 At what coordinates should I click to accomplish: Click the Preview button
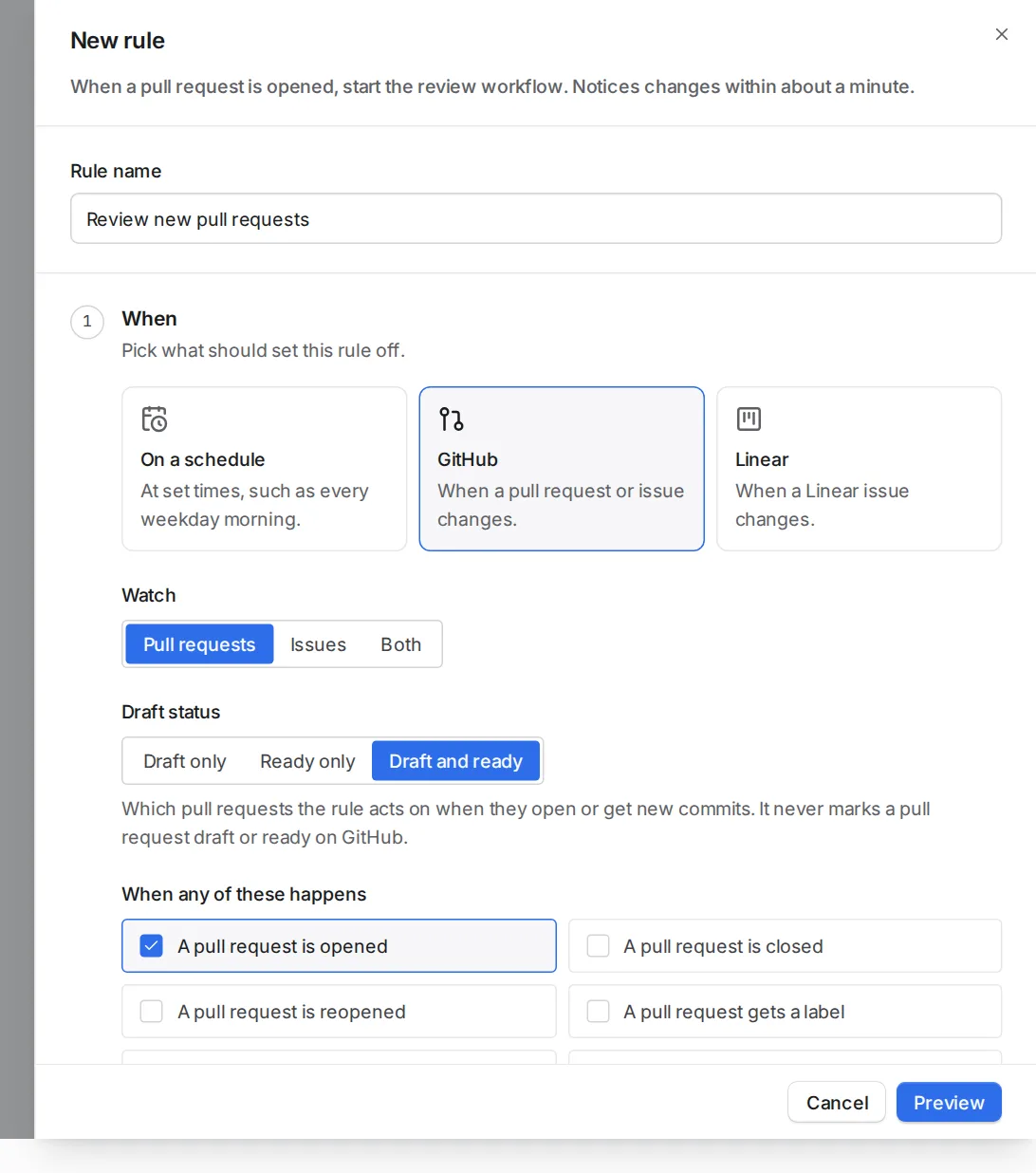(949, 1102)
